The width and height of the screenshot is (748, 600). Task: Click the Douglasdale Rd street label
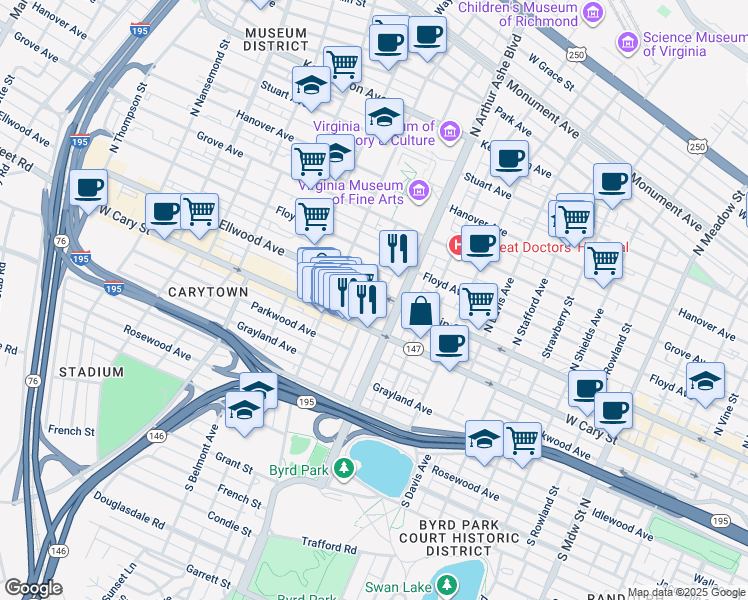coord(129,510)
